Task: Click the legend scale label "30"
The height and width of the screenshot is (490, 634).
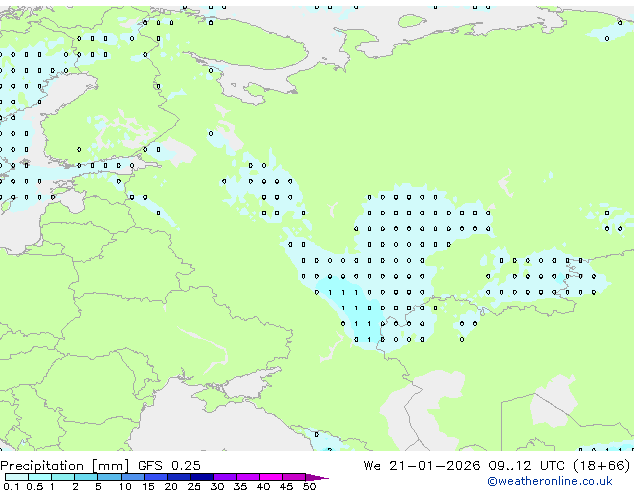Action: click(x=217, y=486)
